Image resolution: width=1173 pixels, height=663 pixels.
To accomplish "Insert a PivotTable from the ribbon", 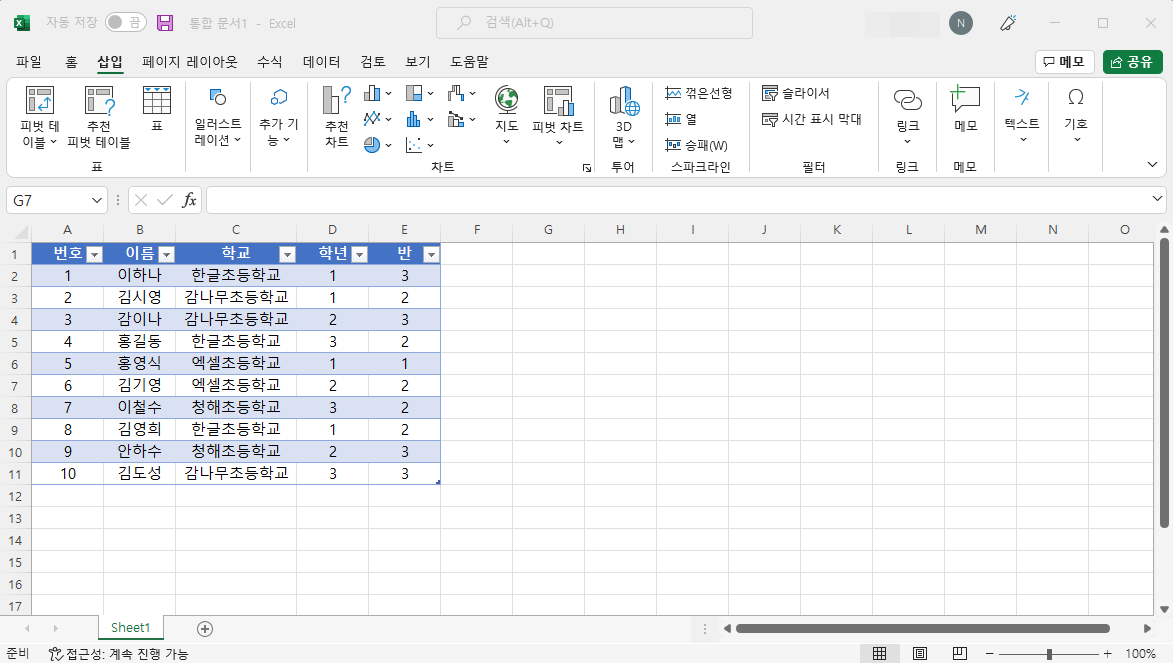I will 40,118.
